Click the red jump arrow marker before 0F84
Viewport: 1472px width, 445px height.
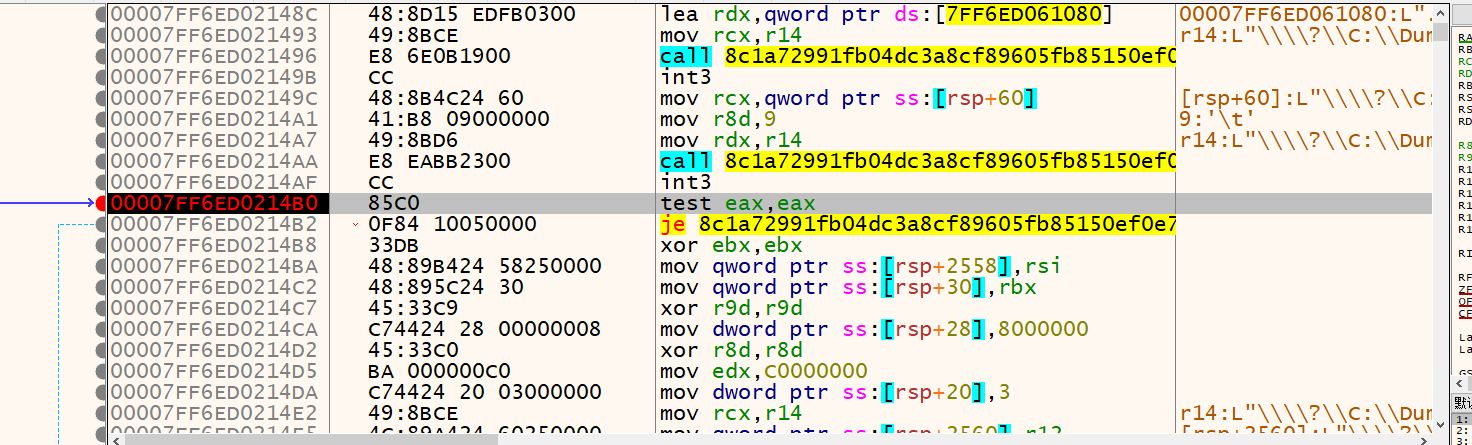point(357,225)
